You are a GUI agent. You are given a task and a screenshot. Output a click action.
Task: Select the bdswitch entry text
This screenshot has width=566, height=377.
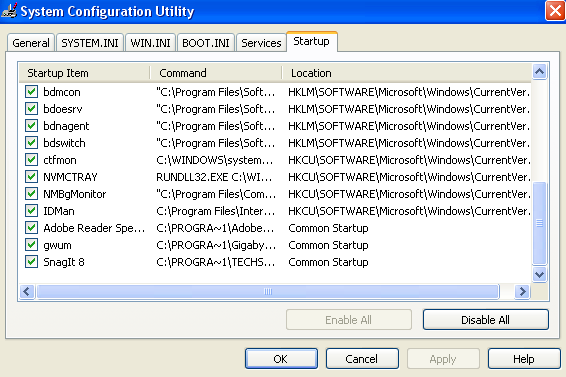64,143
